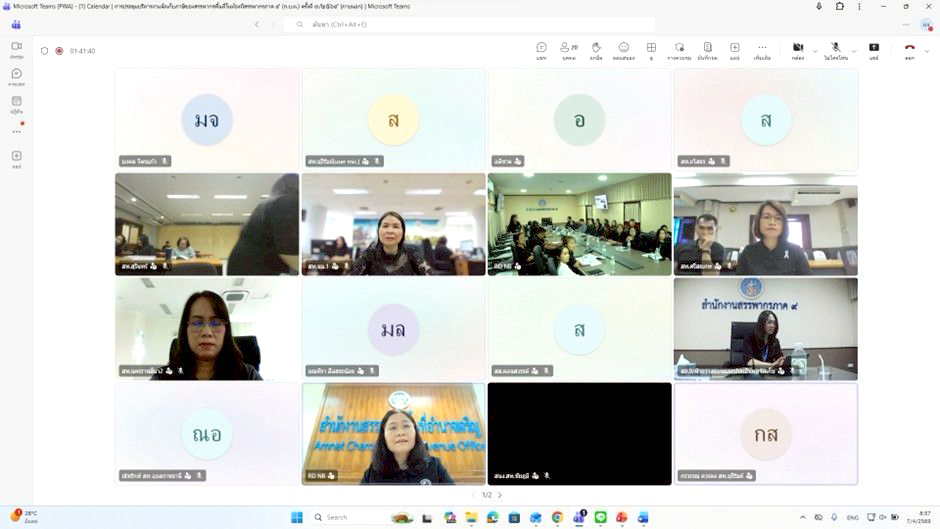The image size is (940, 529).
Task: Open the View layout options
Action: 651,50
